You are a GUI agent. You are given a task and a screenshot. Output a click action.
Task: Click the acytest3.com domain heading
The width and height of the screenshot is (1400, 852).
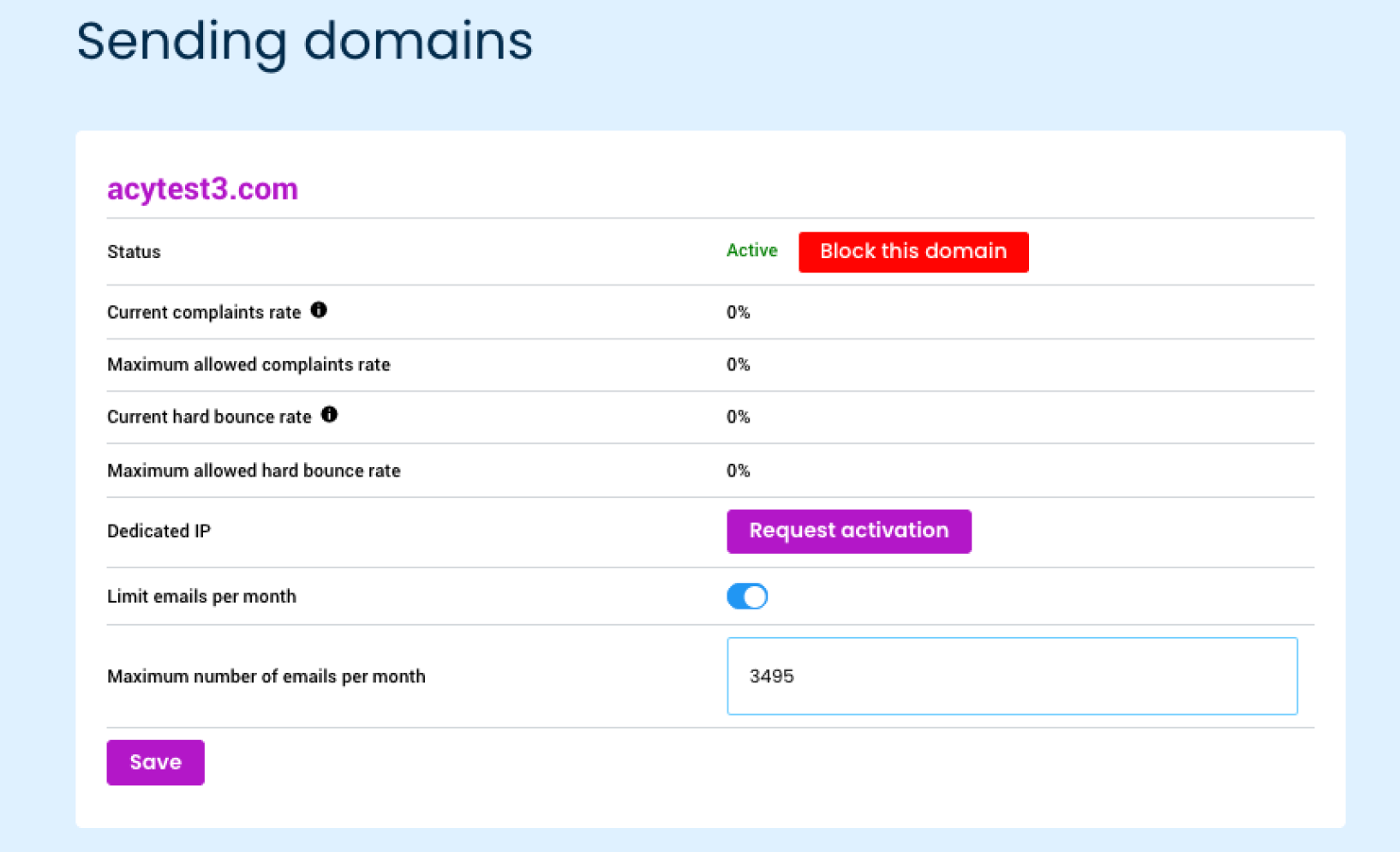coord(202,189)
